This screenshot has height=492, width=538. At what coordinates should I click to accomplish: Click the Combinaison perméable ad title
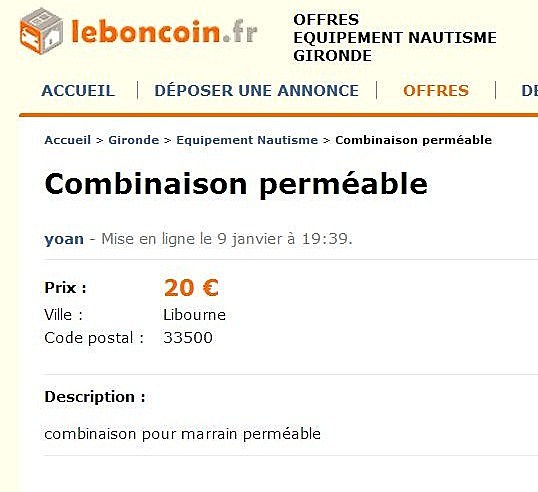click(236, 184)
